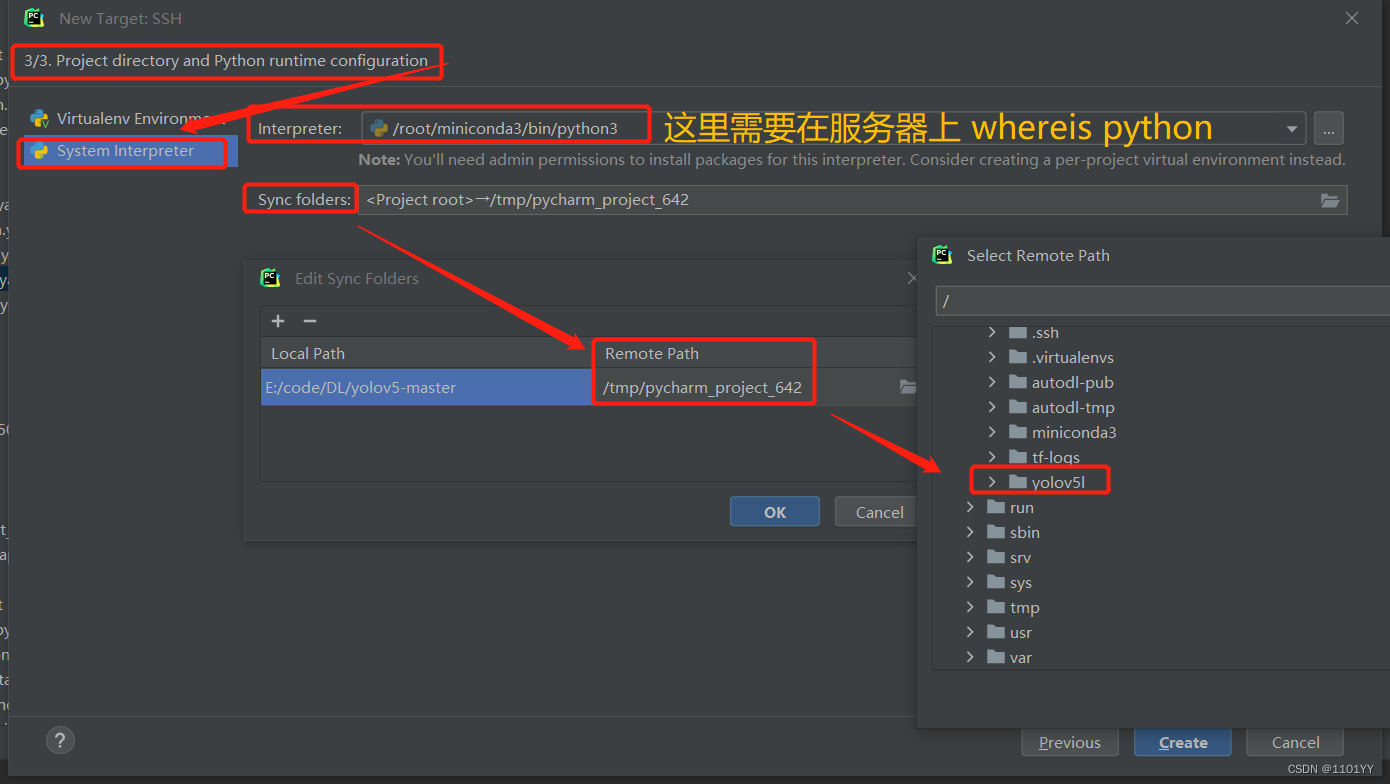Click the path input in Select Remote Path
This screenshot has width=1390, height=784.
[x=1162, y=301]
